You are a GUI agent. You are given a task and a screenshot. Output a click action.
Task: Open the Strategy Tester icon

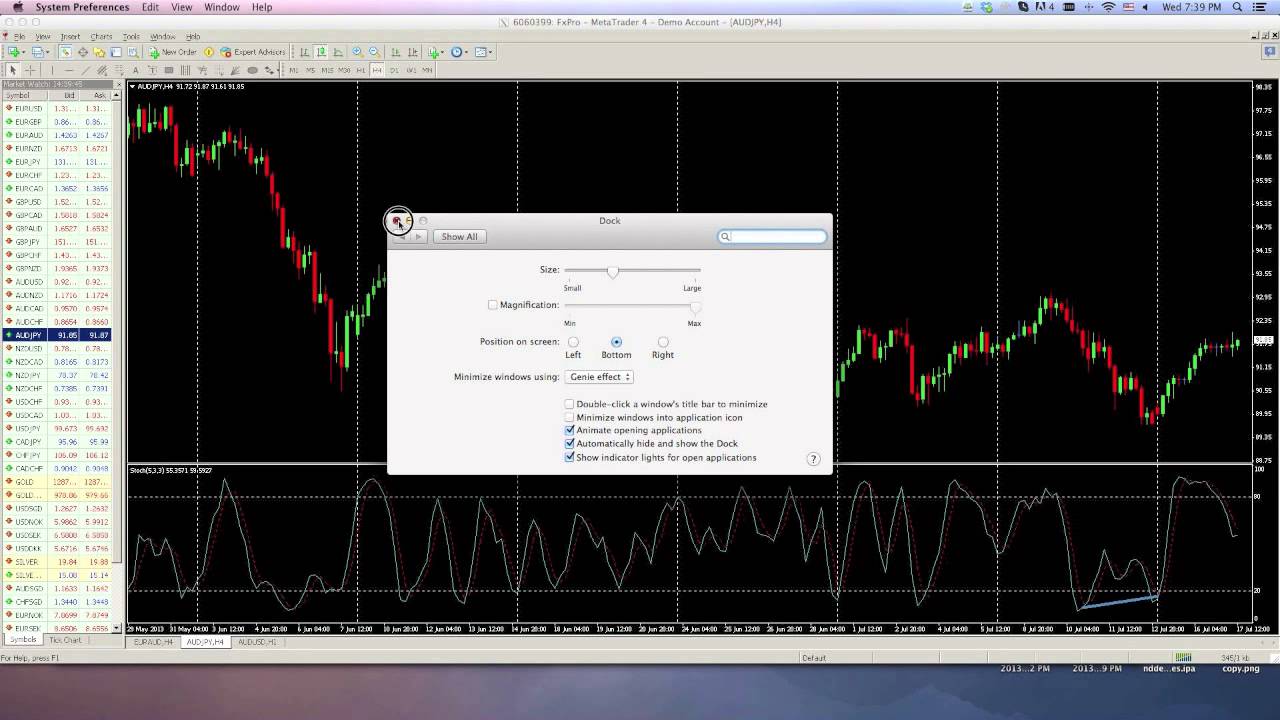coord(133,52)
